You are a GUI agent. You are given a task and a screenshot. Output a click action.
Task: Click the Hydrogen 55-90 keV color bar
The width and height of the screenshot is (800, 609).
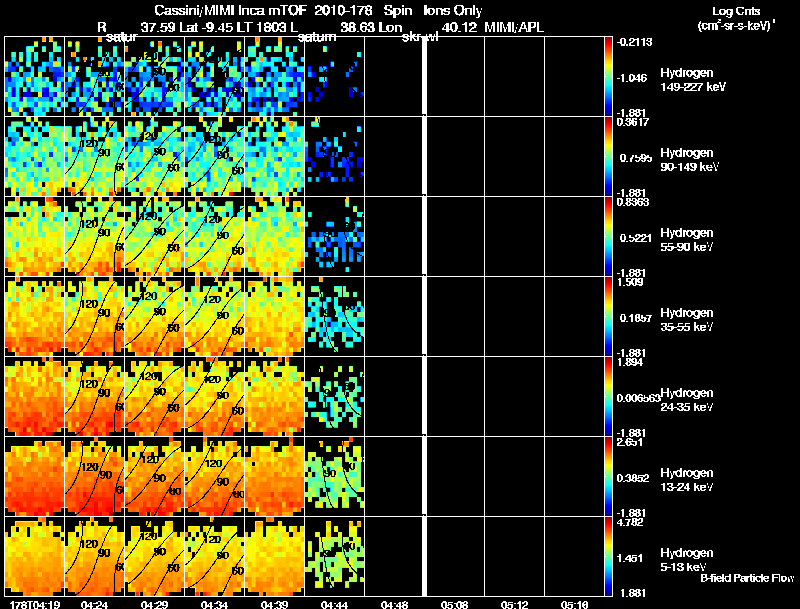610,237
